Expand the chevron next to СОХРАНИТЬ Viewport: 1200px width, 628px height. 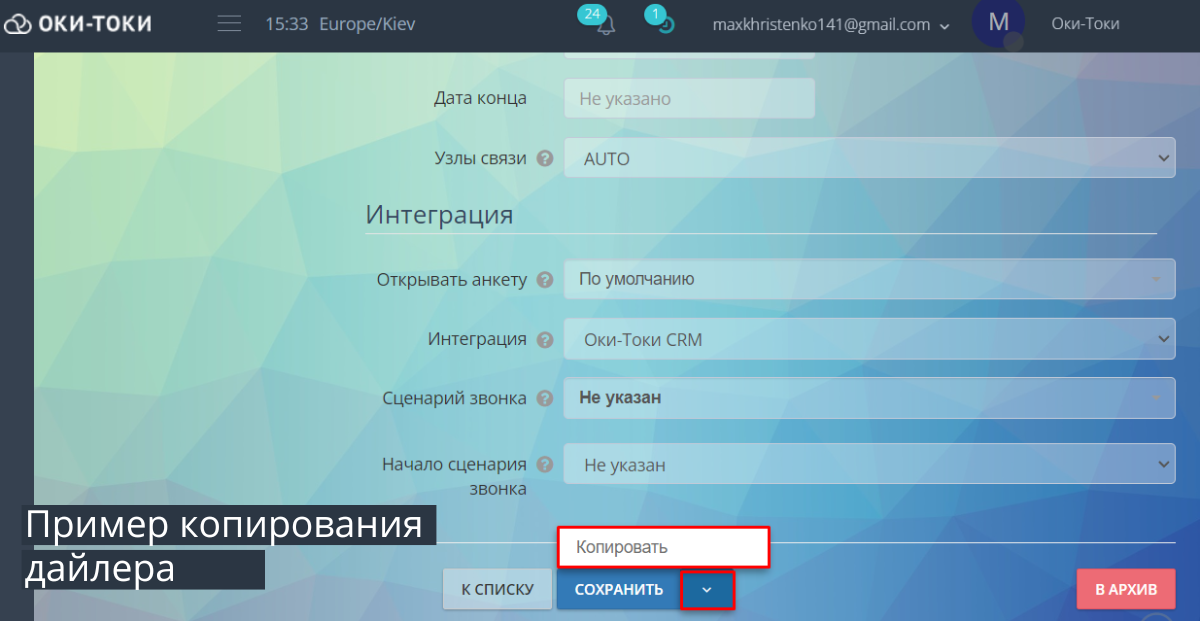point(707,589)
